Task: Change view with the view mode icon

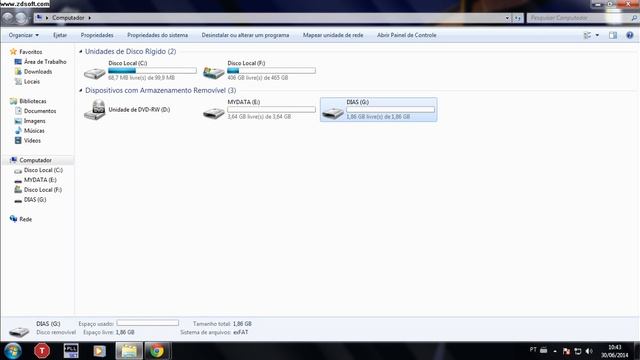Action: coord(587,35)
